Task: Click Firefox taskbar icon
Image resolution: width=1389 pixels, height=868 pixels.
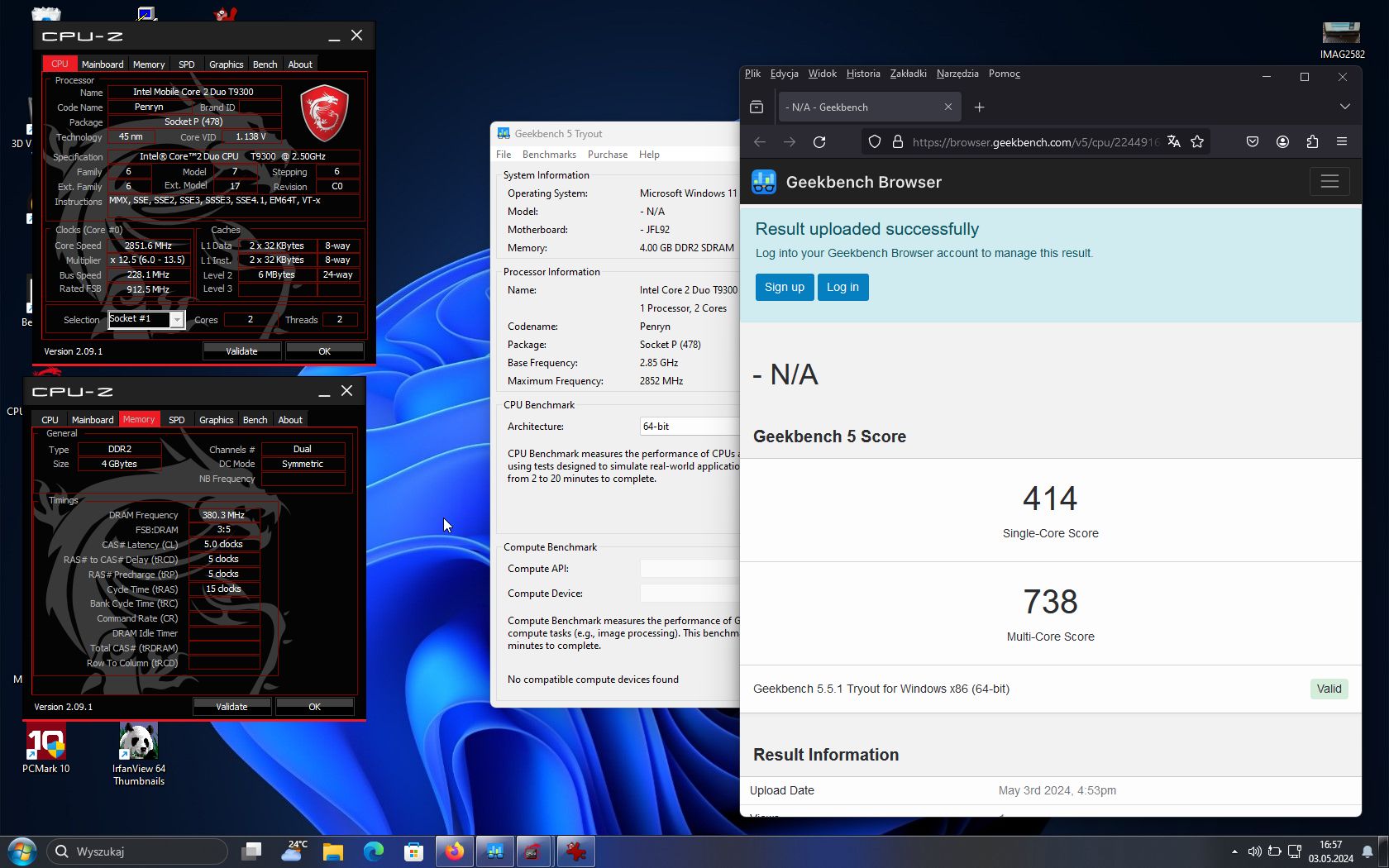Action: coord(454,851)
